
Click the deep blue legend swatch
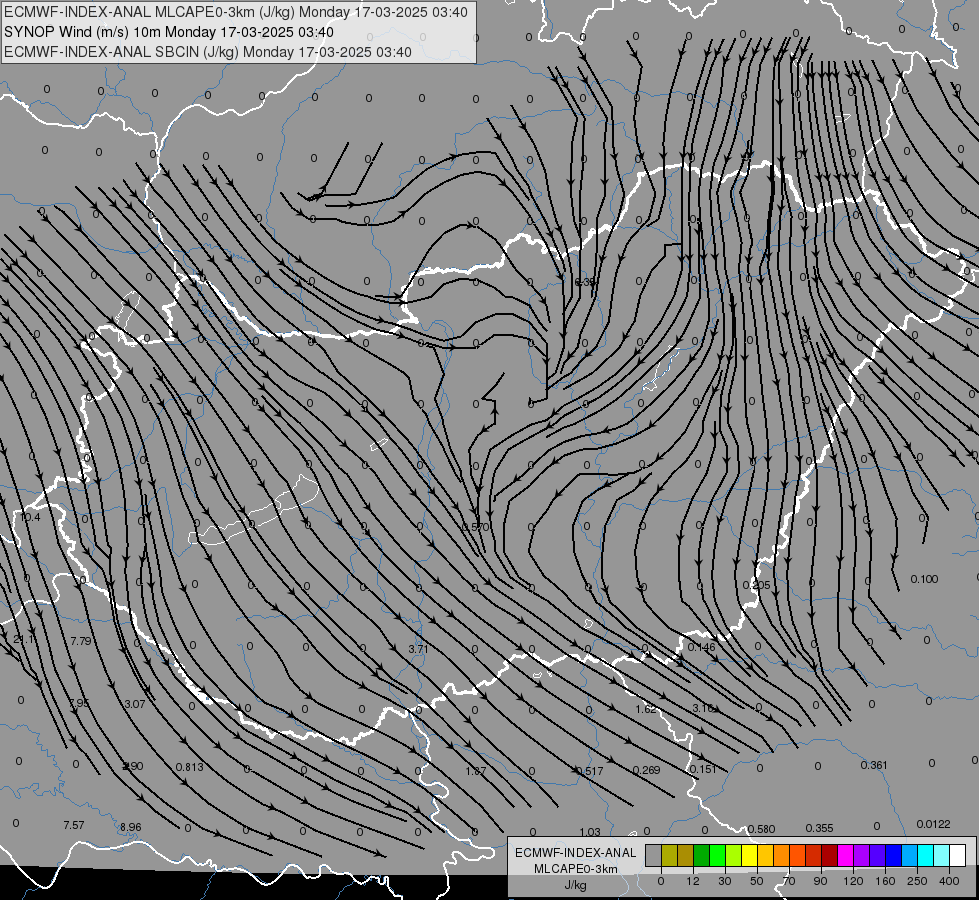click(894, 855)
